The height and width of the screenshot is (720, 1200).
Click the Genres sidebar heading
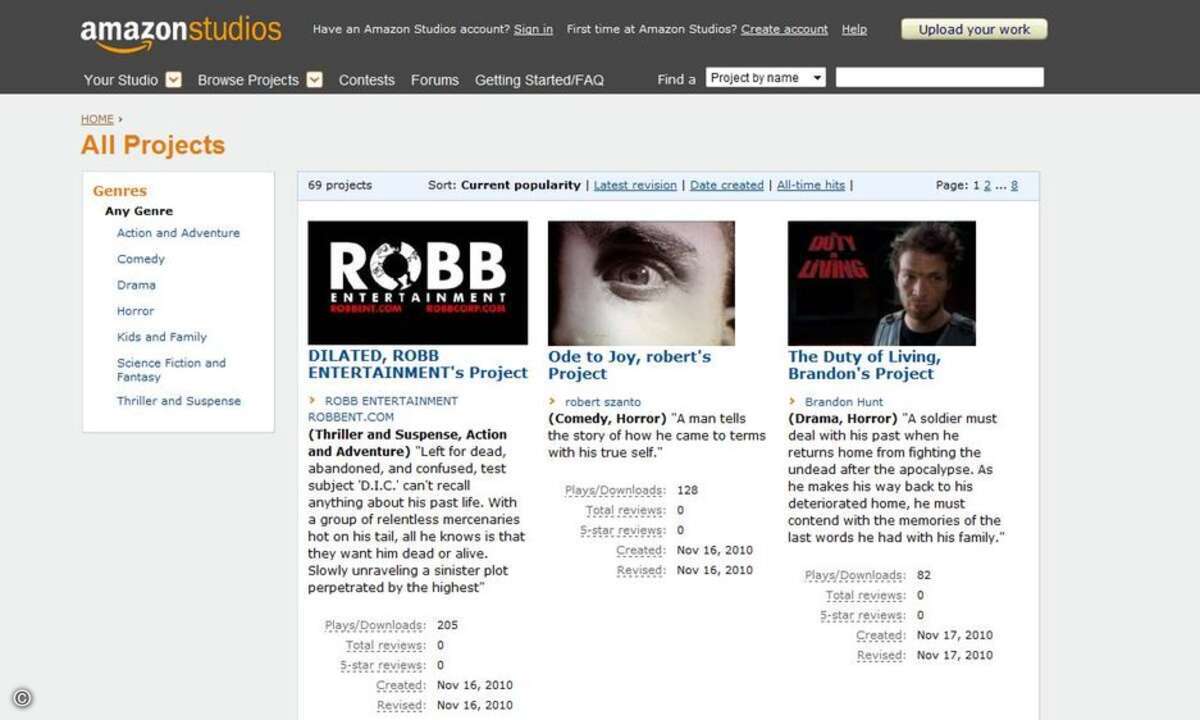pyautogui.click(x=120, y=190)
